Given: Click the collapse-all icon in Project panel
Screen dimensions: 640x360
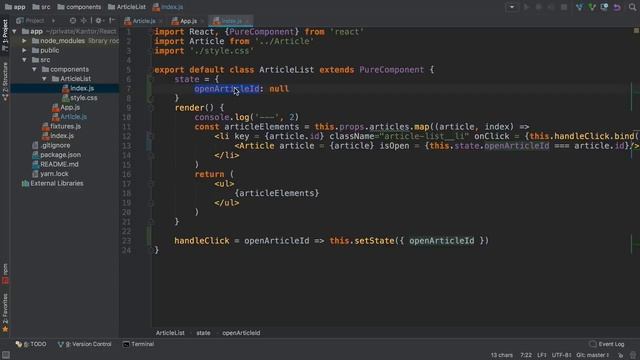Looking at the screenshot, I should (84, 20).
